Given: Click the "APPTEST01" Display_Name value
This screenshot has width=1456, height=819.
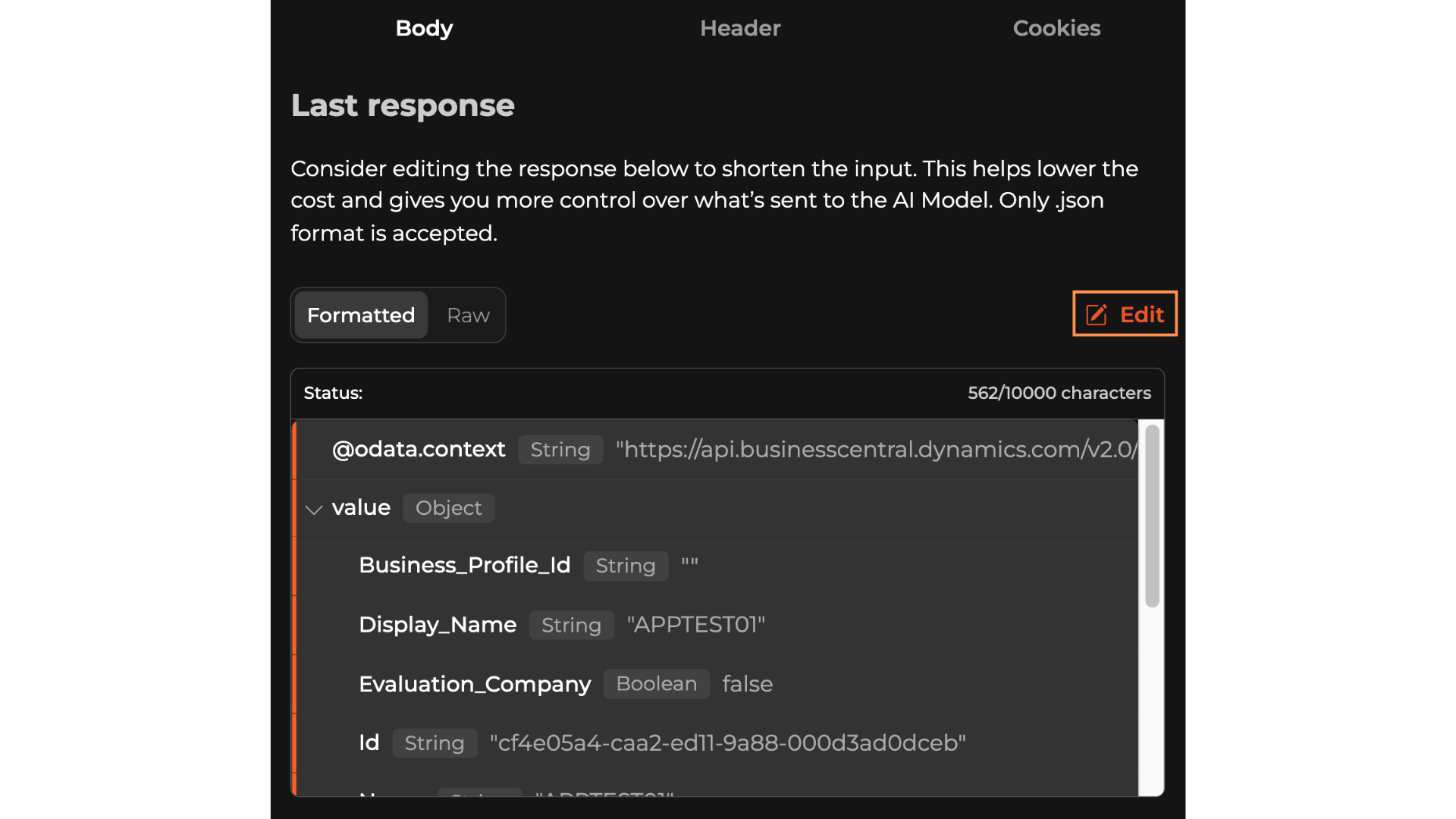Looking at the screenshot, I should [x=695, y=624].
